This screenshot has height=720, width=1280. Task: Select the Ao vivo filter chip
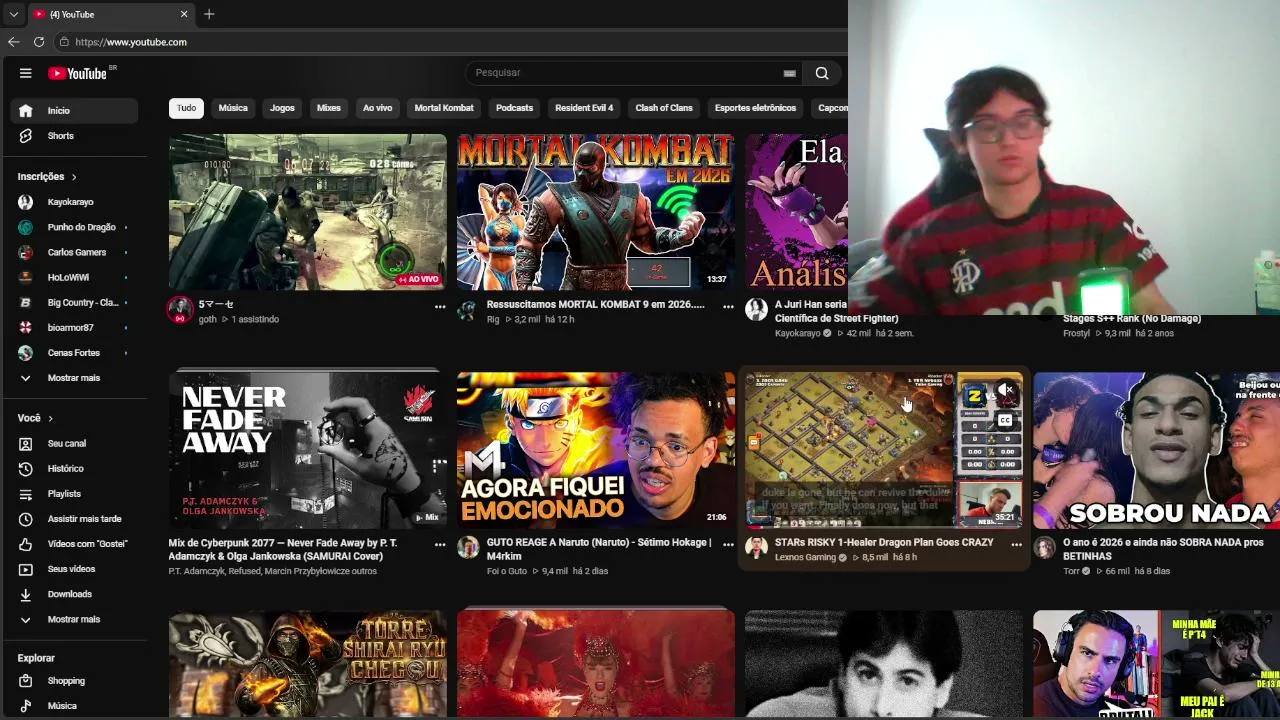point(378,108)
